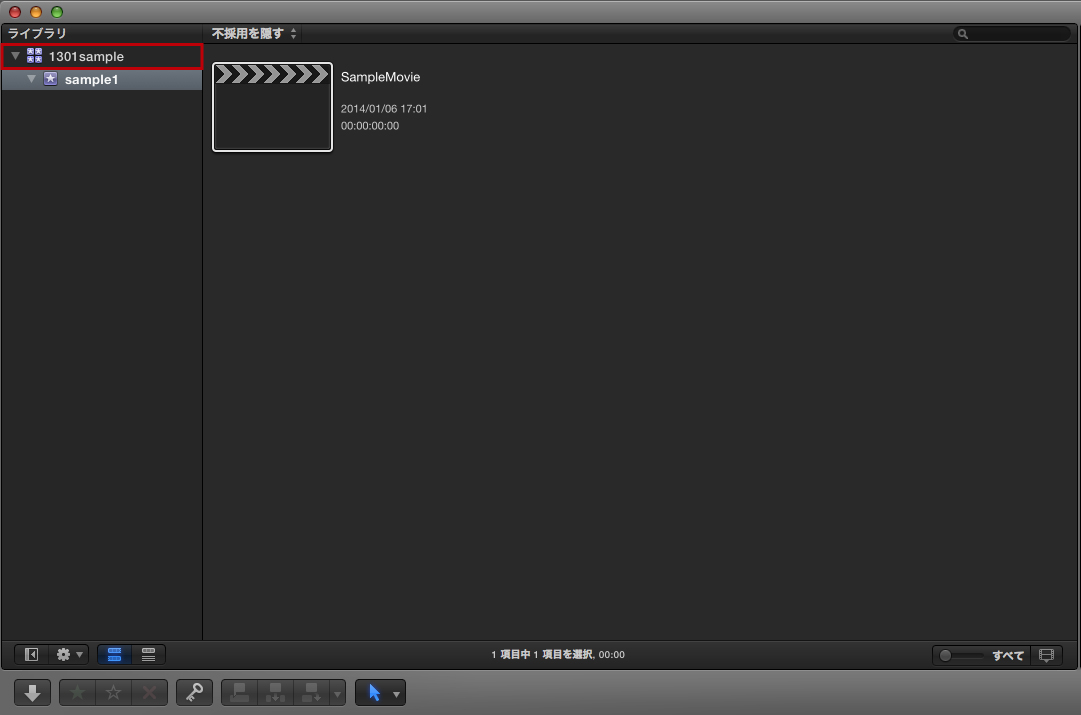Click the insert clip edit button
The width and height of the screenshot is (1081, 715).
[275, 692]
